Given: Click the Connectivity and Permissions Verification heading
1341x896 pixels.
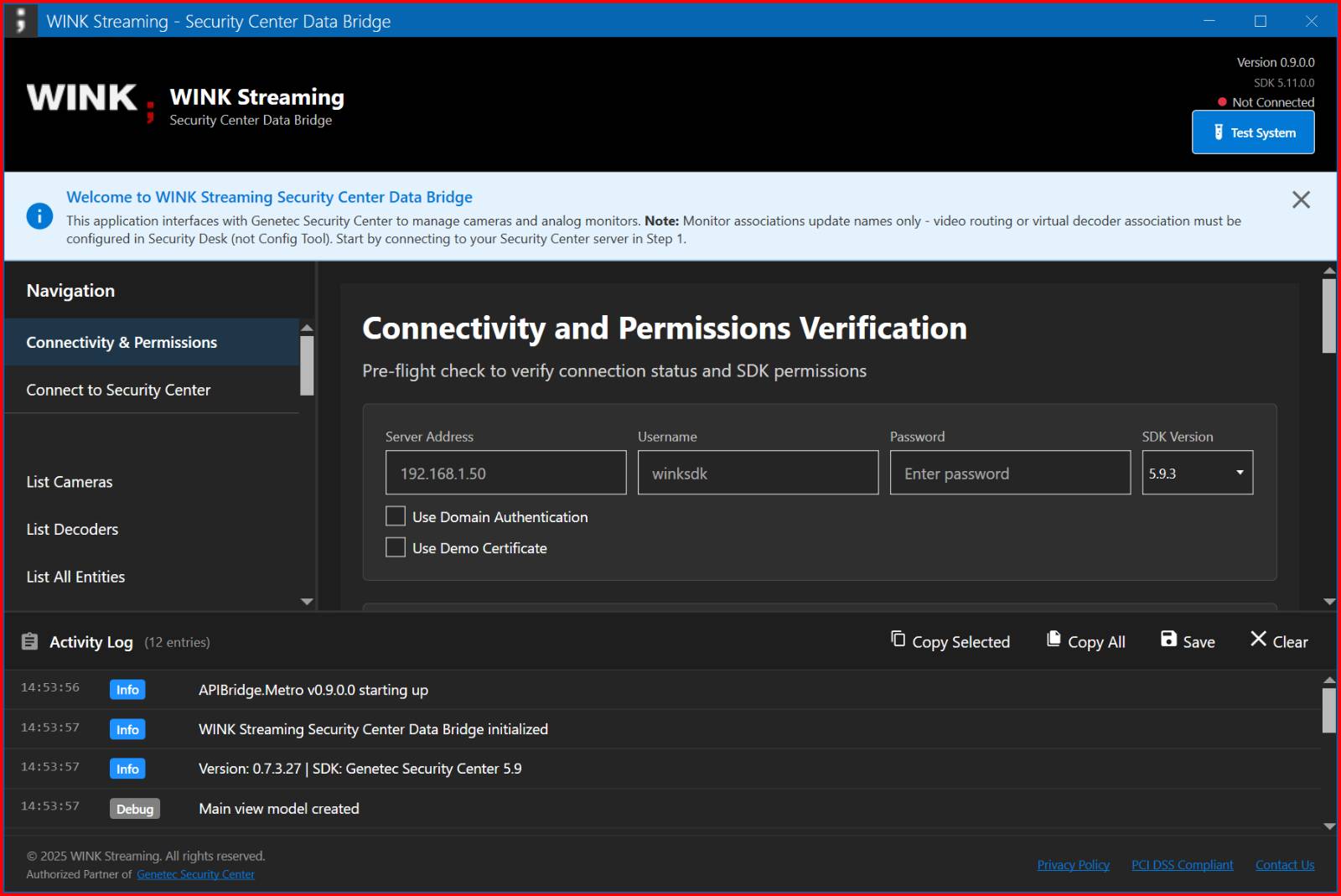Looking at the screenshot, I should pyautogui.click(x=665, y=328).
